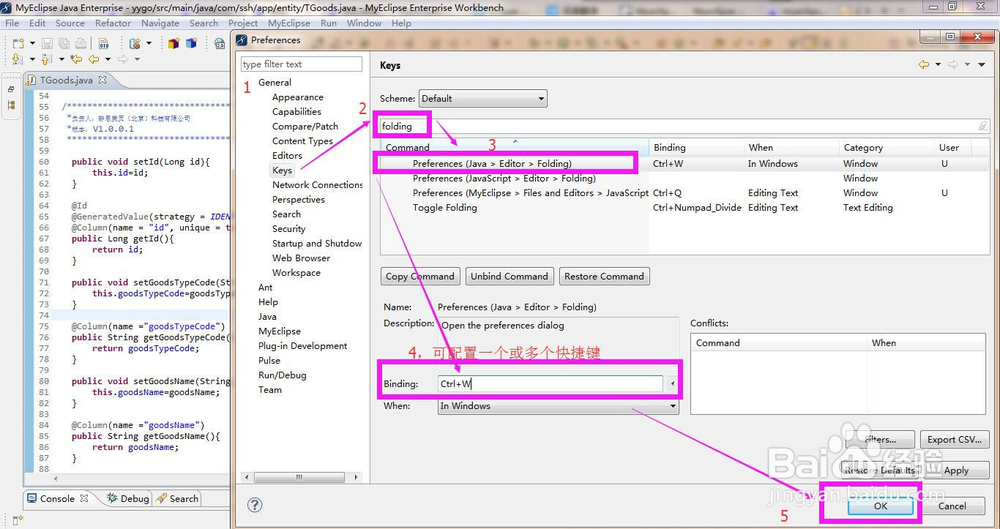The height and width of the screenshot is (529, 1000).
Task: Click the preferences tree horizontal scrollbar
Action: coord(299,477)
